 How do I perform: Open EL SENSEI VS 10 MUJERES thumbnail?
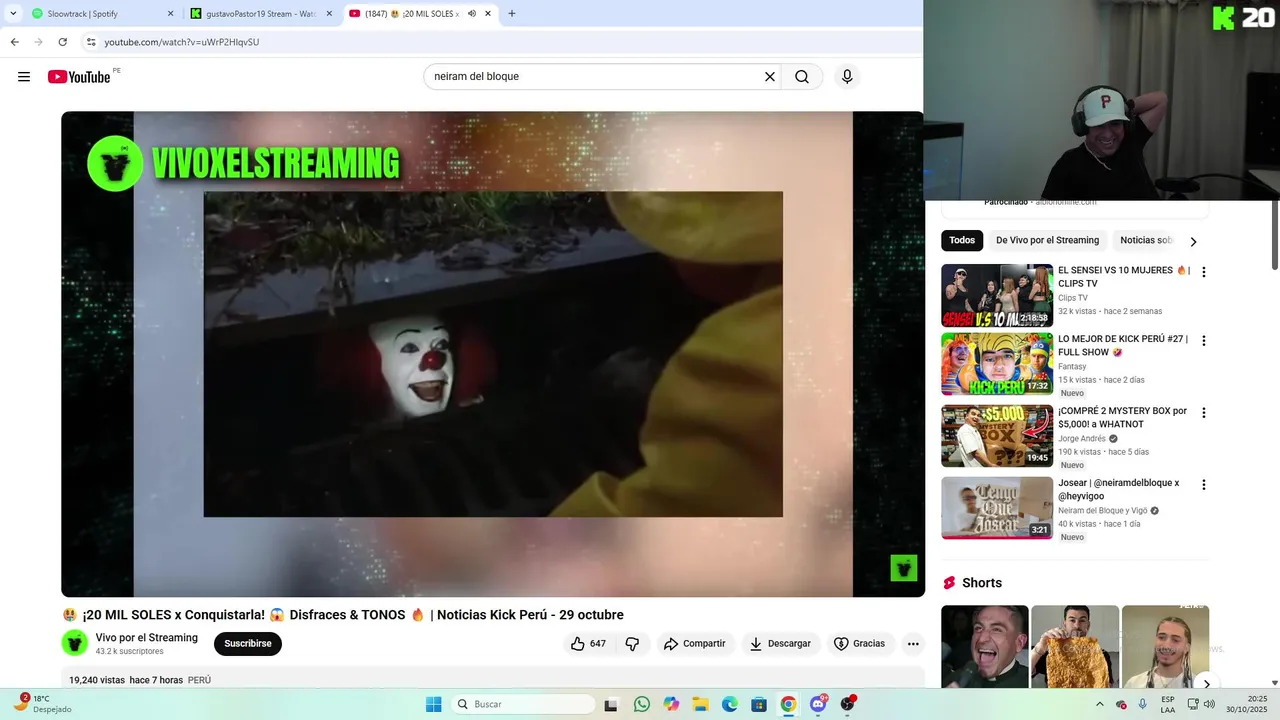tap(997, 295)
